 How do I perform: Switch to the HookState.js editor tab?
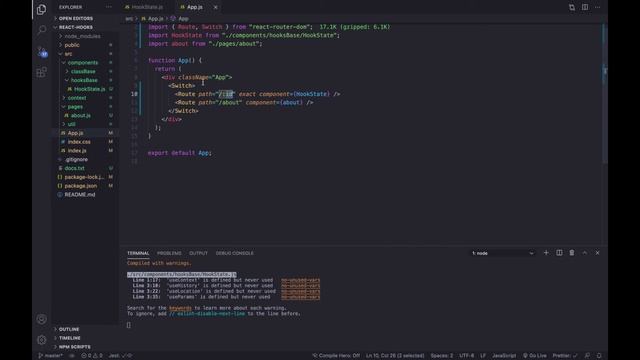[x=144, y=7]
